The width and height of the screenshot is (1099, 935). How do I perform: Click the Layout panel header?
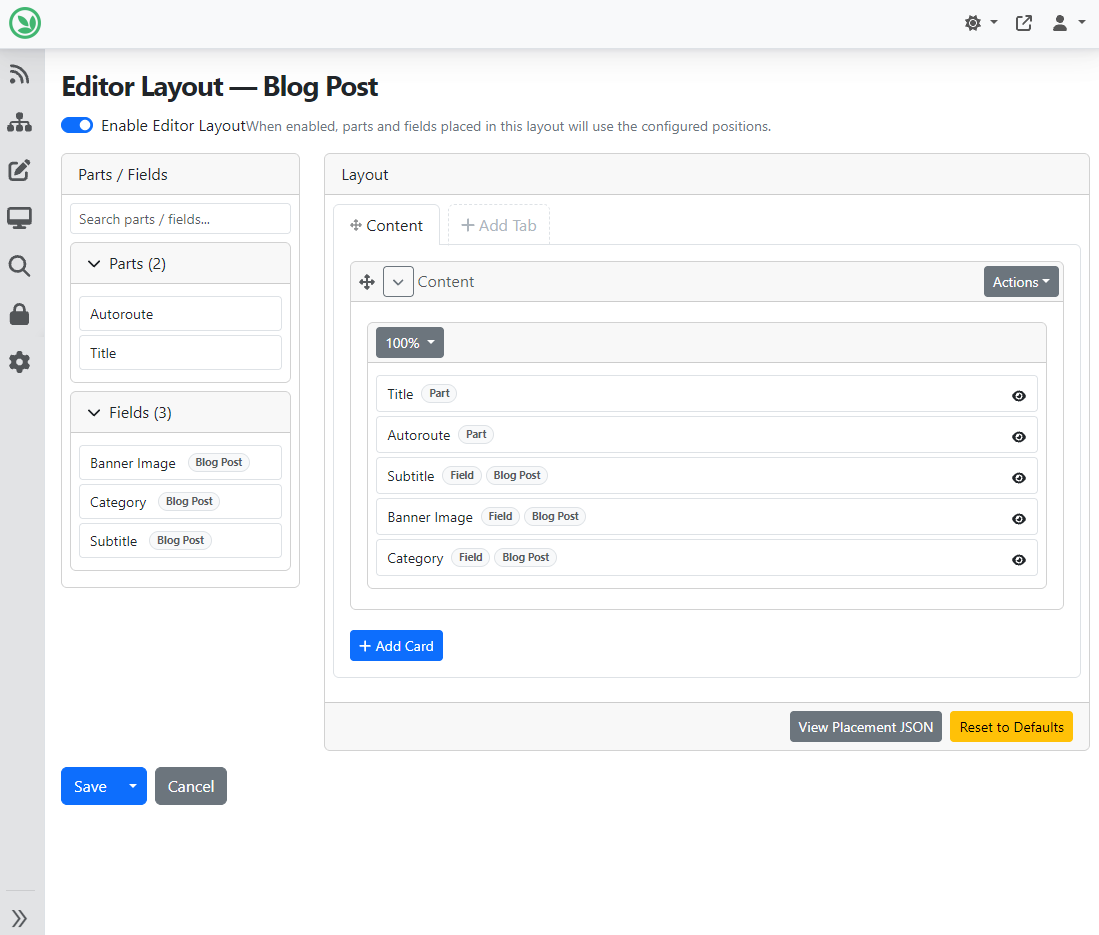click(x=706, y=175)
